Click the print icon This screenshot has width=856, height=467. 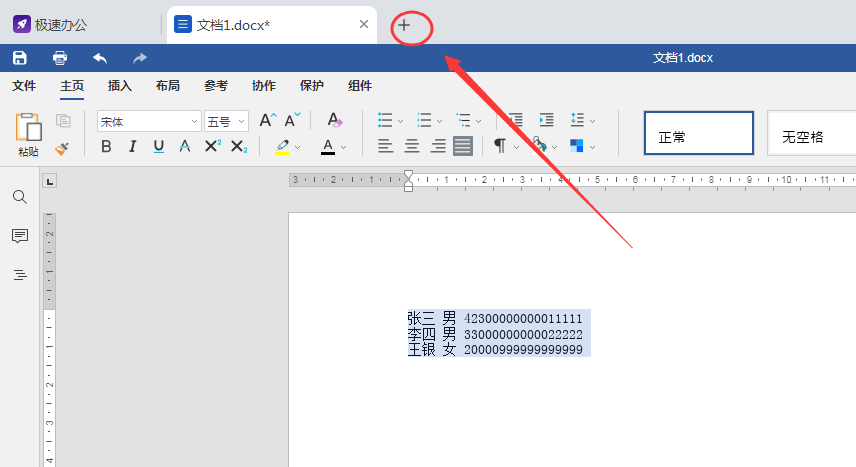click(x=60, y=58)
